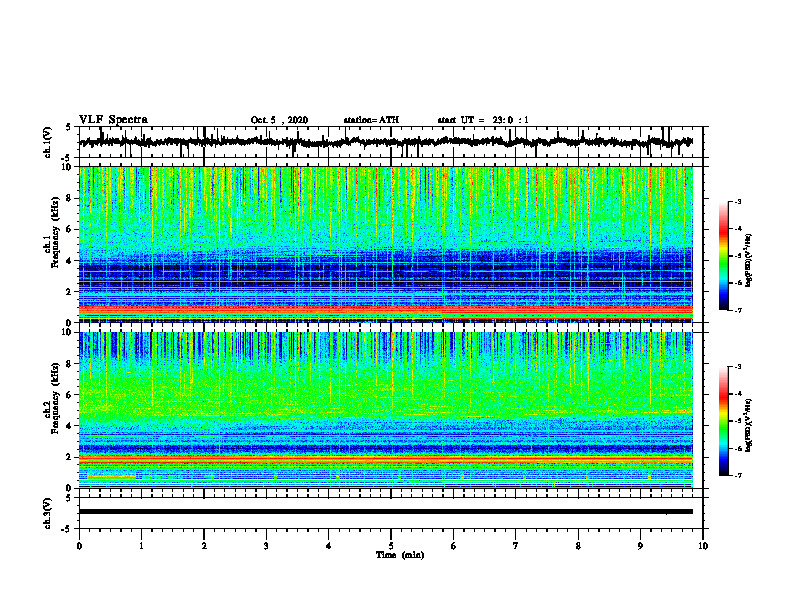Click time axis tick label "7"
This screenshot has height=612, width=792.
516,546
